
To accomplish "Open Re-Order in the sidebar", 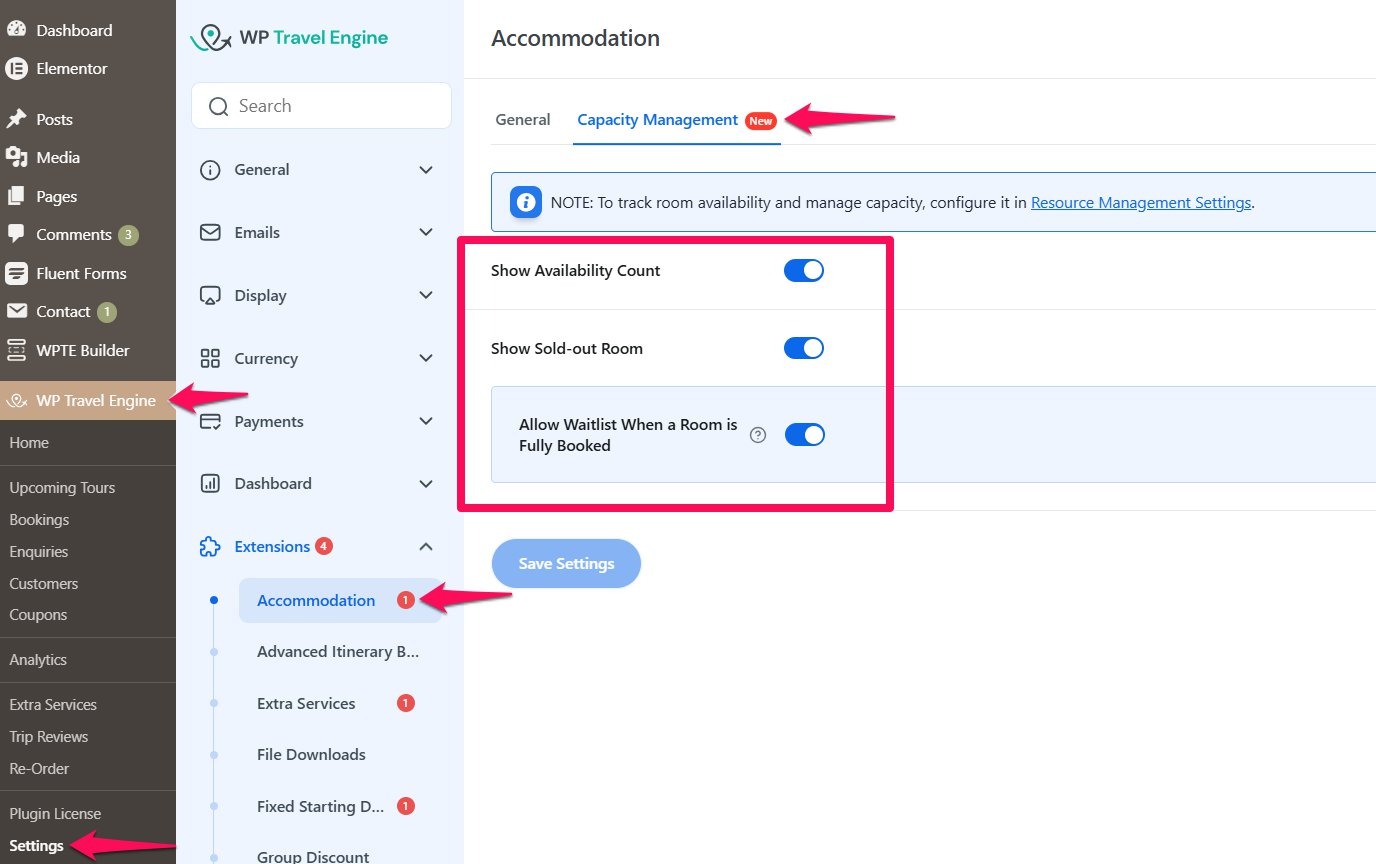I will (x=40, y=769).
